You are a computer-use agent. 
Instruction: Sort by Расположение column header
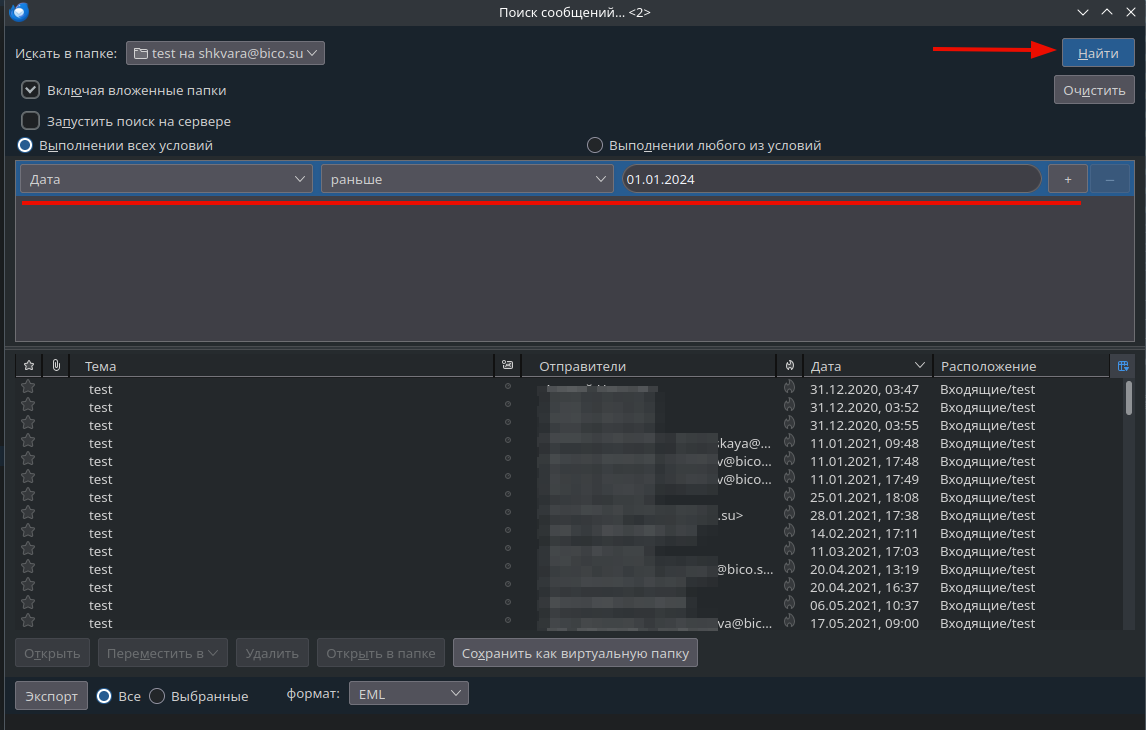point(1021,365)
